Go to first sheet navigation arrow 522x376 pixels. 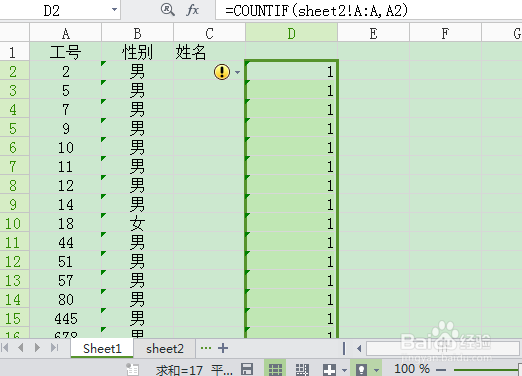pyautogui.click(x=5, y=348)
